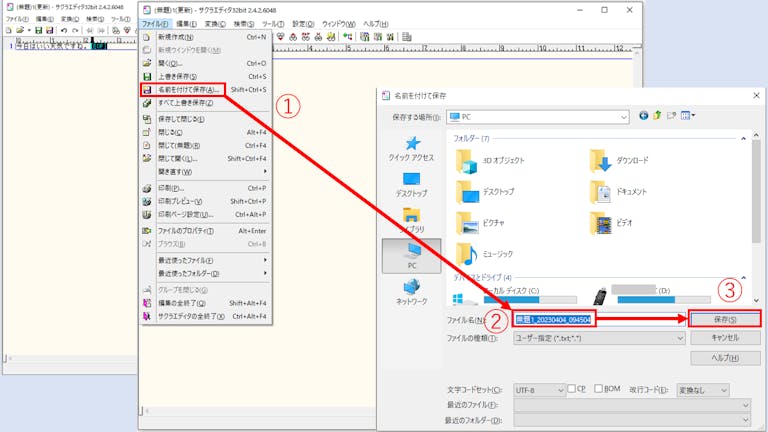
Task: Click green Save icon in back window toolbar
Action: pos(39,30)
